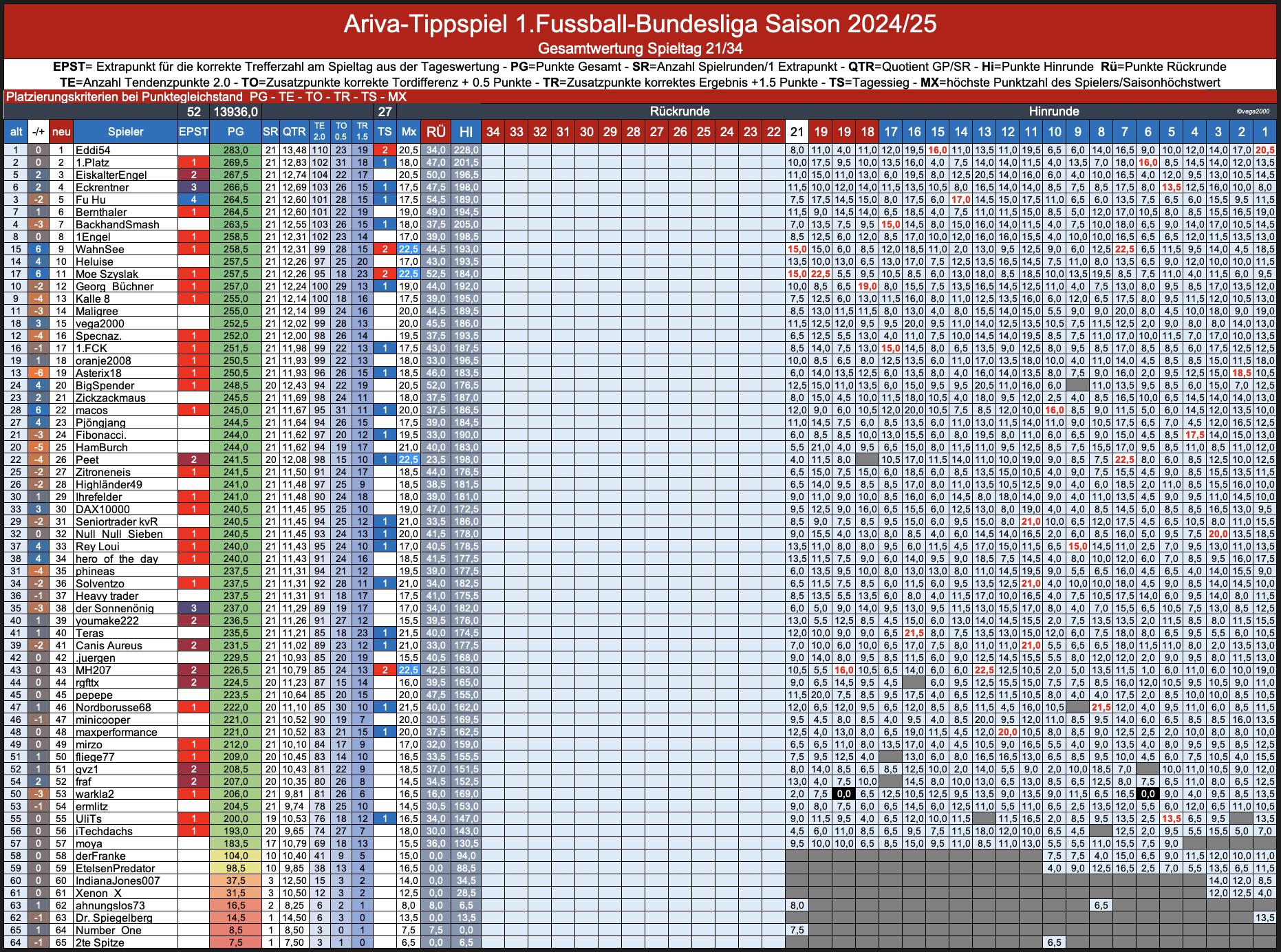1281x952 pixels.
Task: Click player name 'Fu Hu'
Action: pyautogui.click(x=90, y=199)
